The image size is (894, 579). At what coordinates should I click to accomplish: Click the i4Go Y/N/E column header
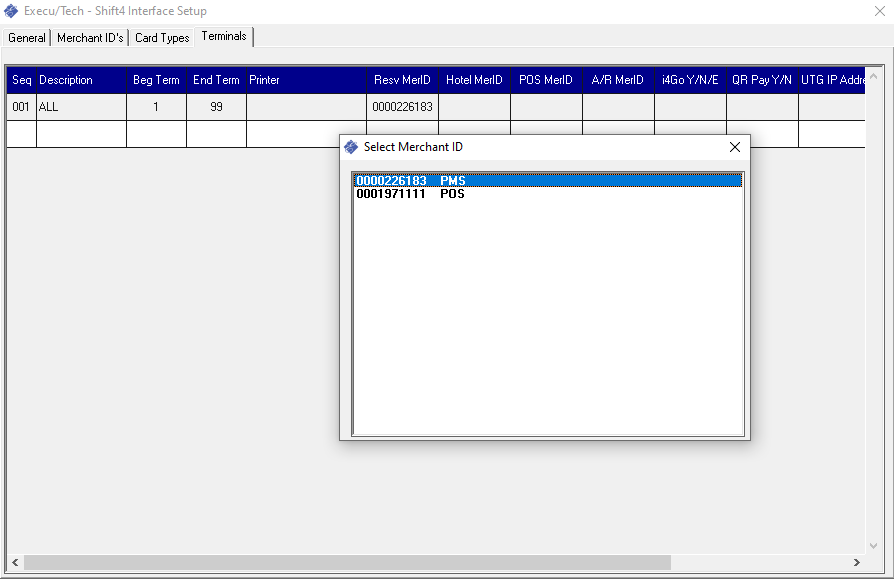click(690, 80)
